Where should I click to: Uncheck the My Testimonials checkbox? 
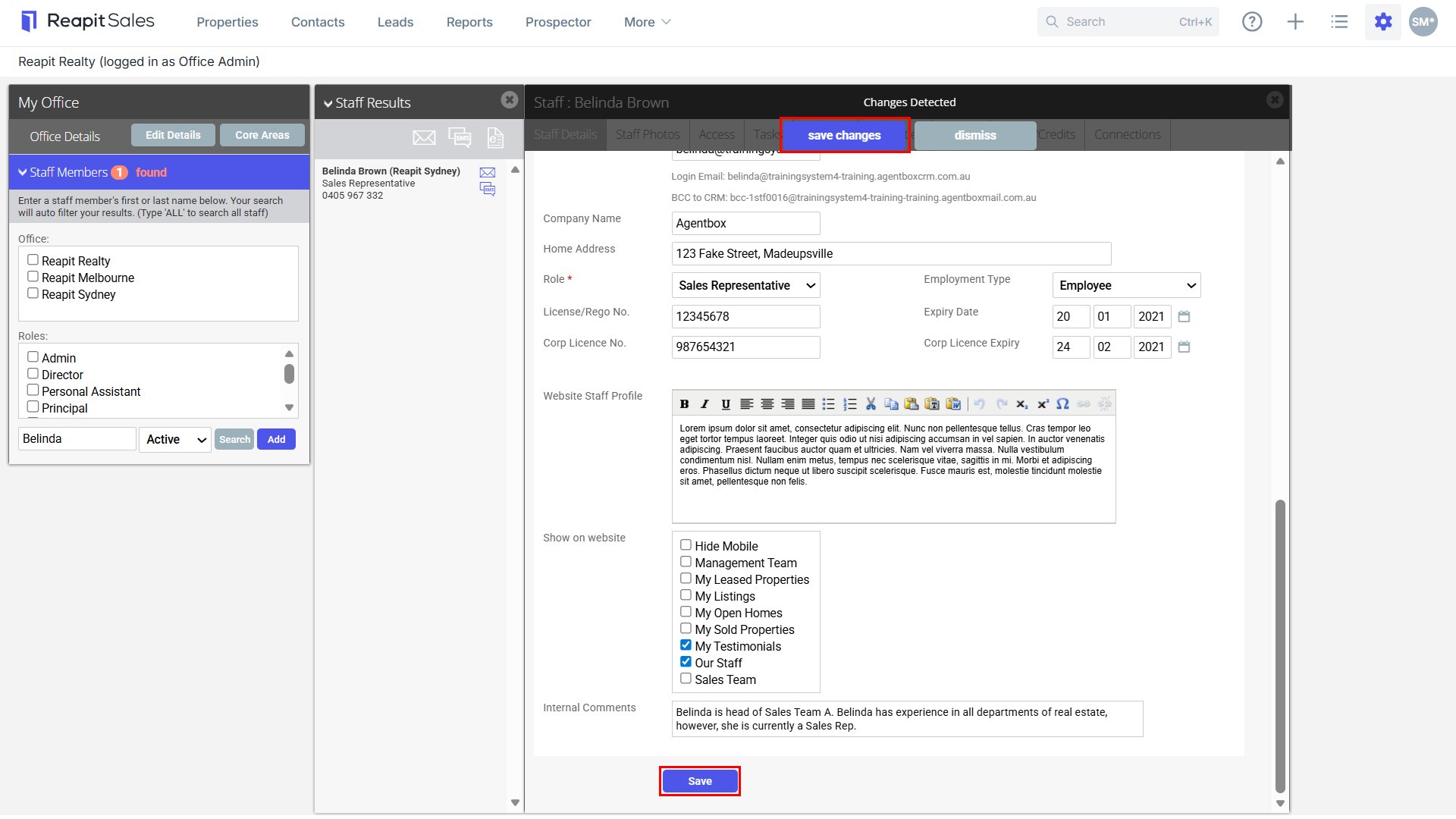pos(686,645)
